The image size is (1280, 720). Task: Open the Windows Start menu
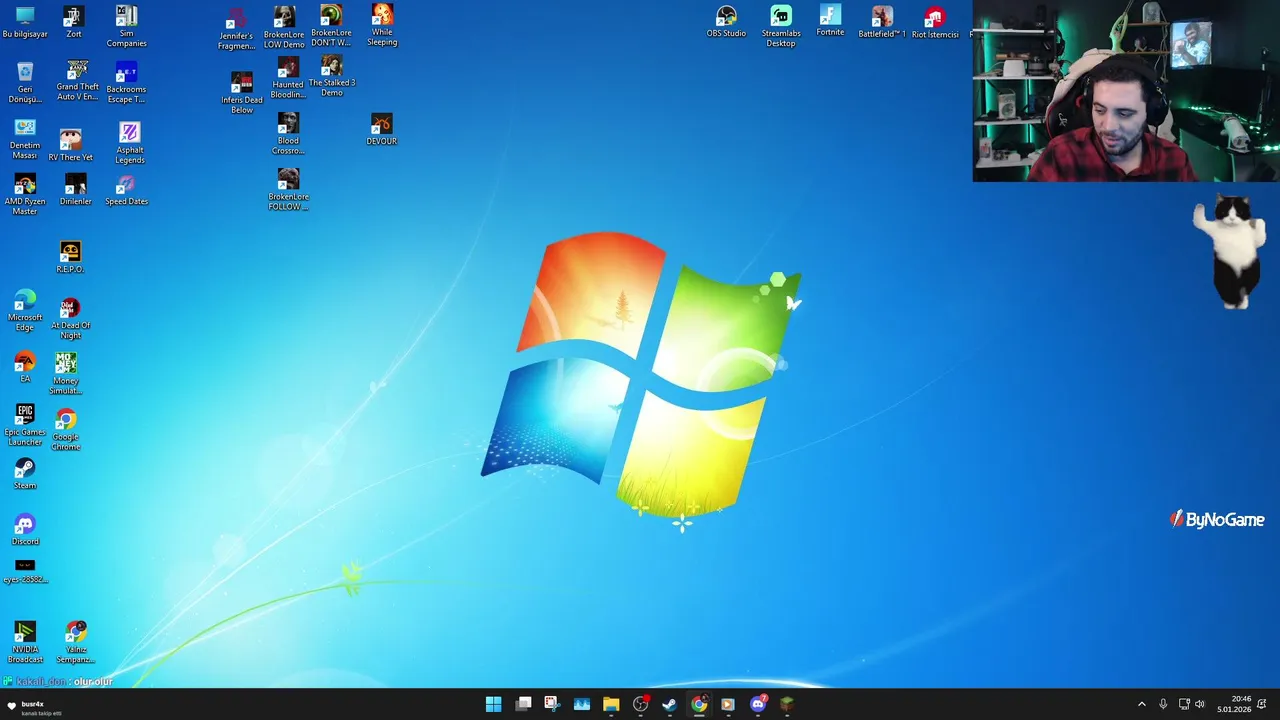click(x=493, y=704)
